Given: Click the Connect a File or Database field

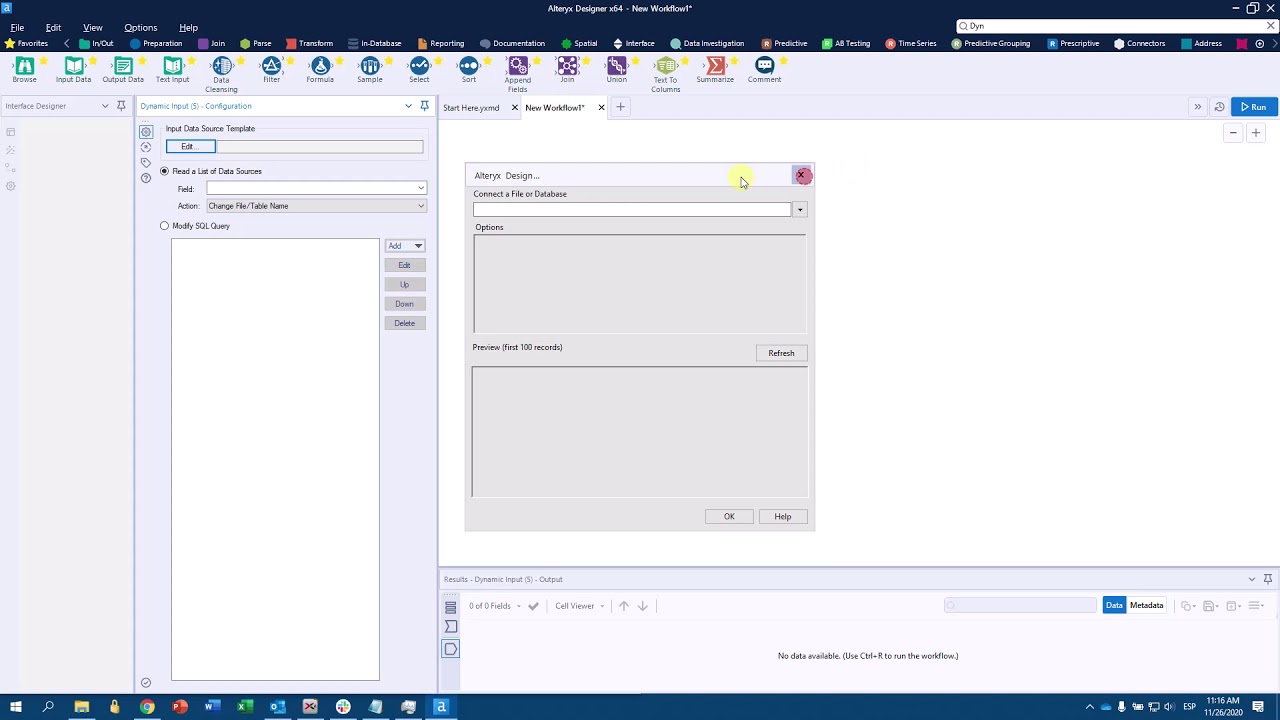Looking at the screenshot, I should point(632,209).
